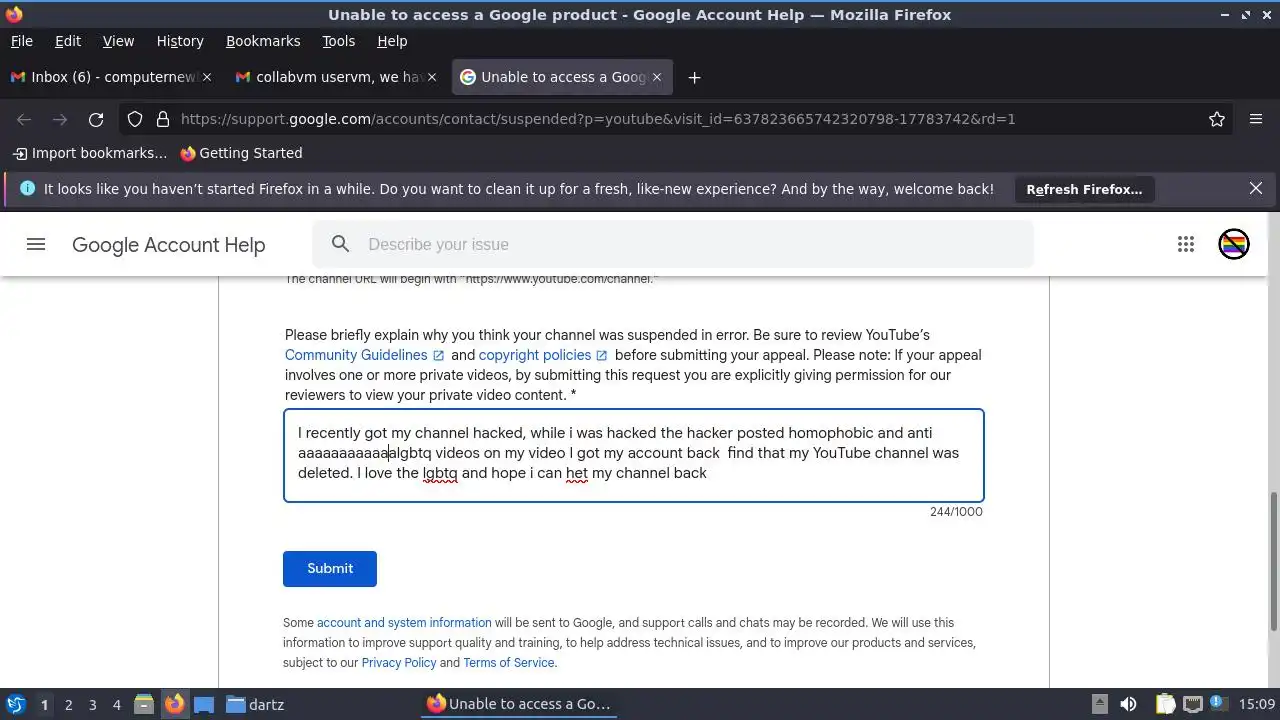Submit the channel appeal form
Screen dimensions: 1280x720
pos(330,568)
